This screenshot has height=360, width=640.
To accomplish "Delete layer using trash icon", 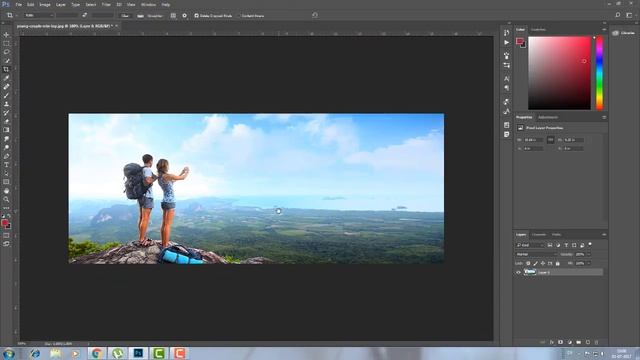I will tap(596, 342).
